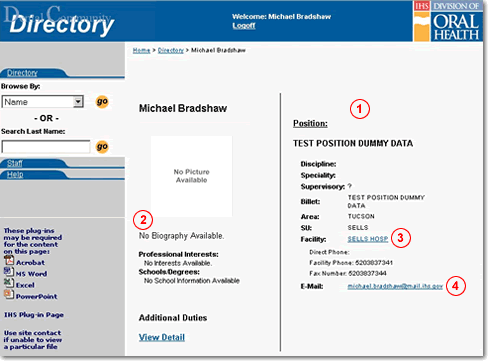Click the Additional Duties heading
The height and width of the screenshot is (361, 488).
coord(173,318)
